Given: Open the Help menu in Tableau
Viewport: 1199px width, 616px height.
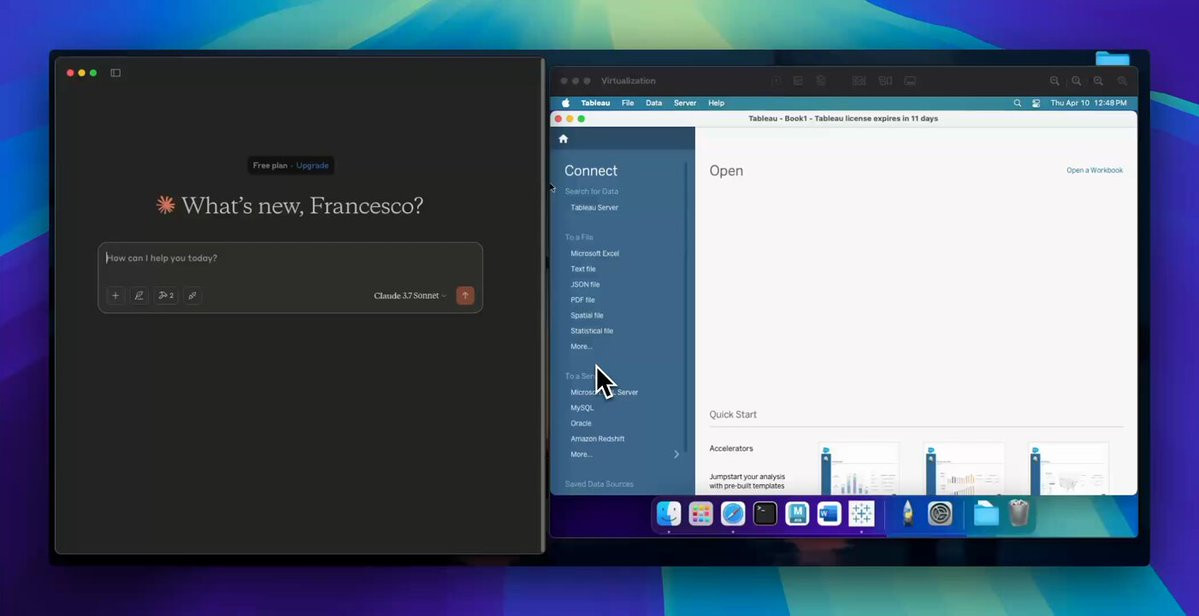Looking at the screenshot, I should (x=716, y=103).
